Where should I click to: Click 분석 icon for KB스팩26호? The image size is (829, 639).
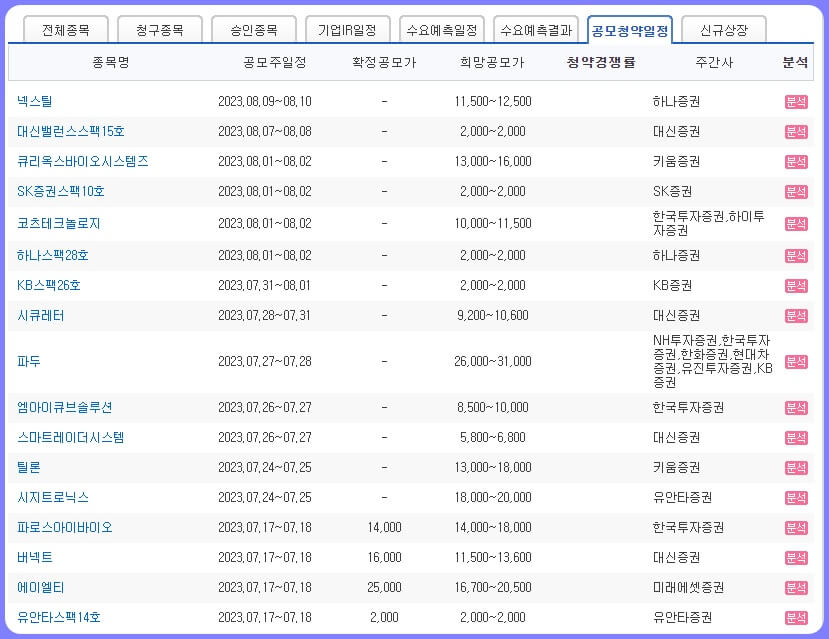pos(796,286)
